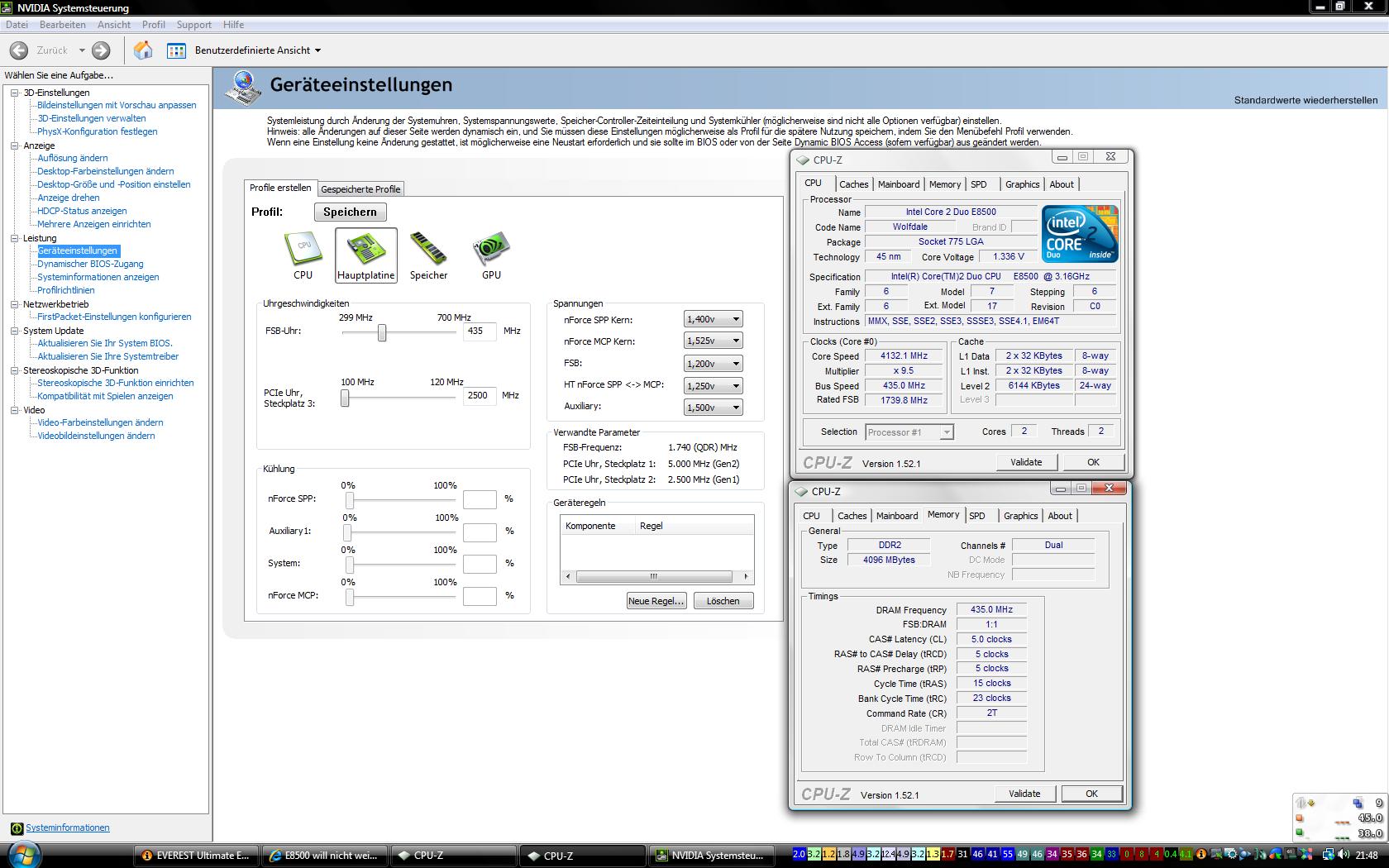Select the CPU device icon in the profile

point(303,255)
